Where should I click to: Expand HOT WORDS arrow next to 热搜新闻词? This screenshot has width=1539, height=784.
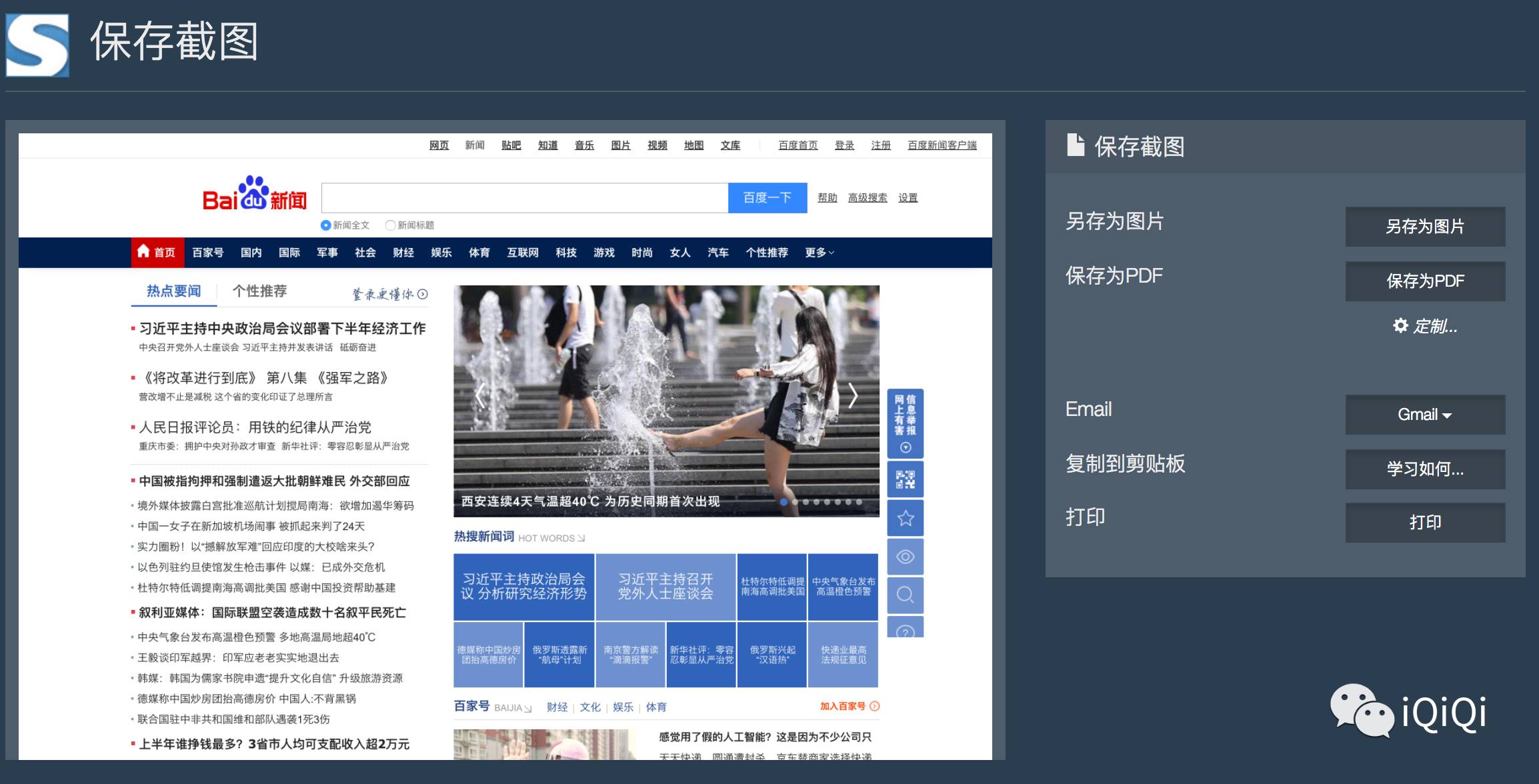tap(581, 538)
